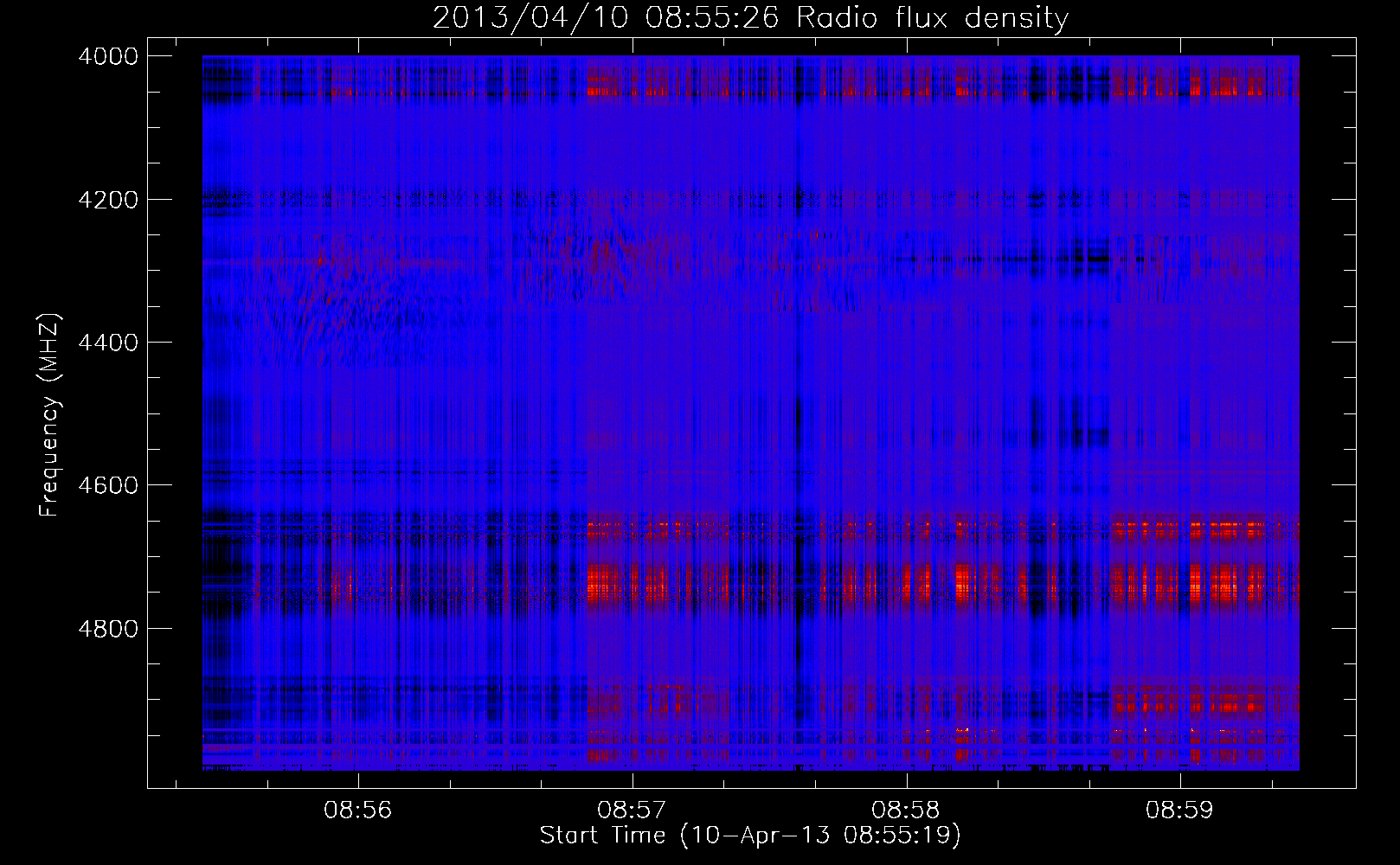This screenshot has width=1400, height=865.
Task: Click the 'Frequency (MHZ)' y-axis title
Action: pos(51,415)
